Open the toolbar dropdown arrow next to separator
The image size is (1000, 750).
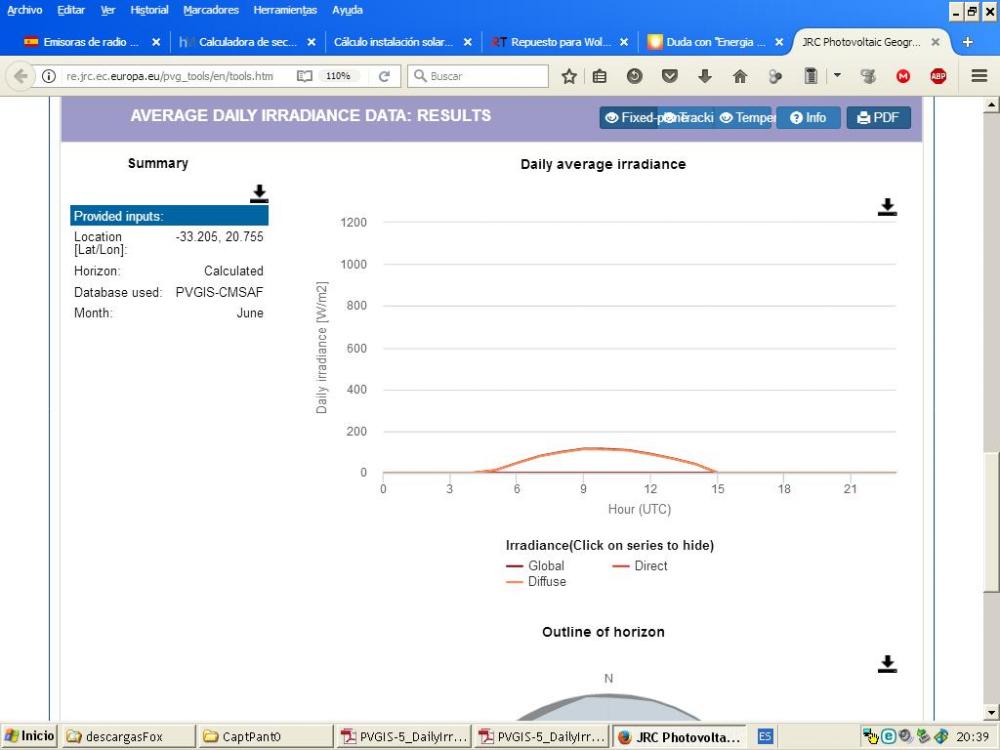[x=837, y=75]
